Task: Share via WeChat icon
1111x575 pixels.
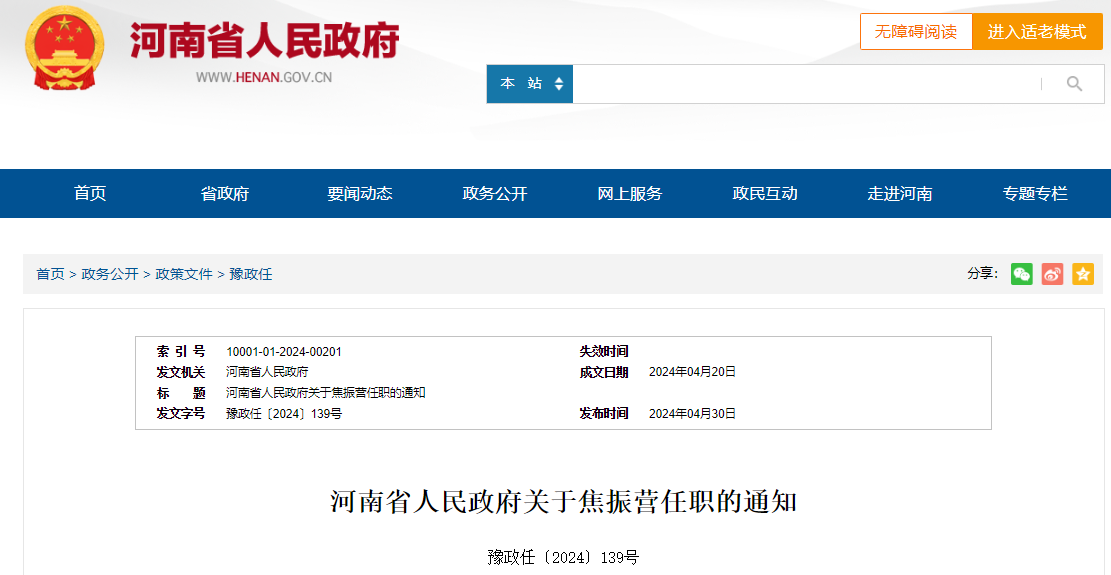Action: (1021, 274)
